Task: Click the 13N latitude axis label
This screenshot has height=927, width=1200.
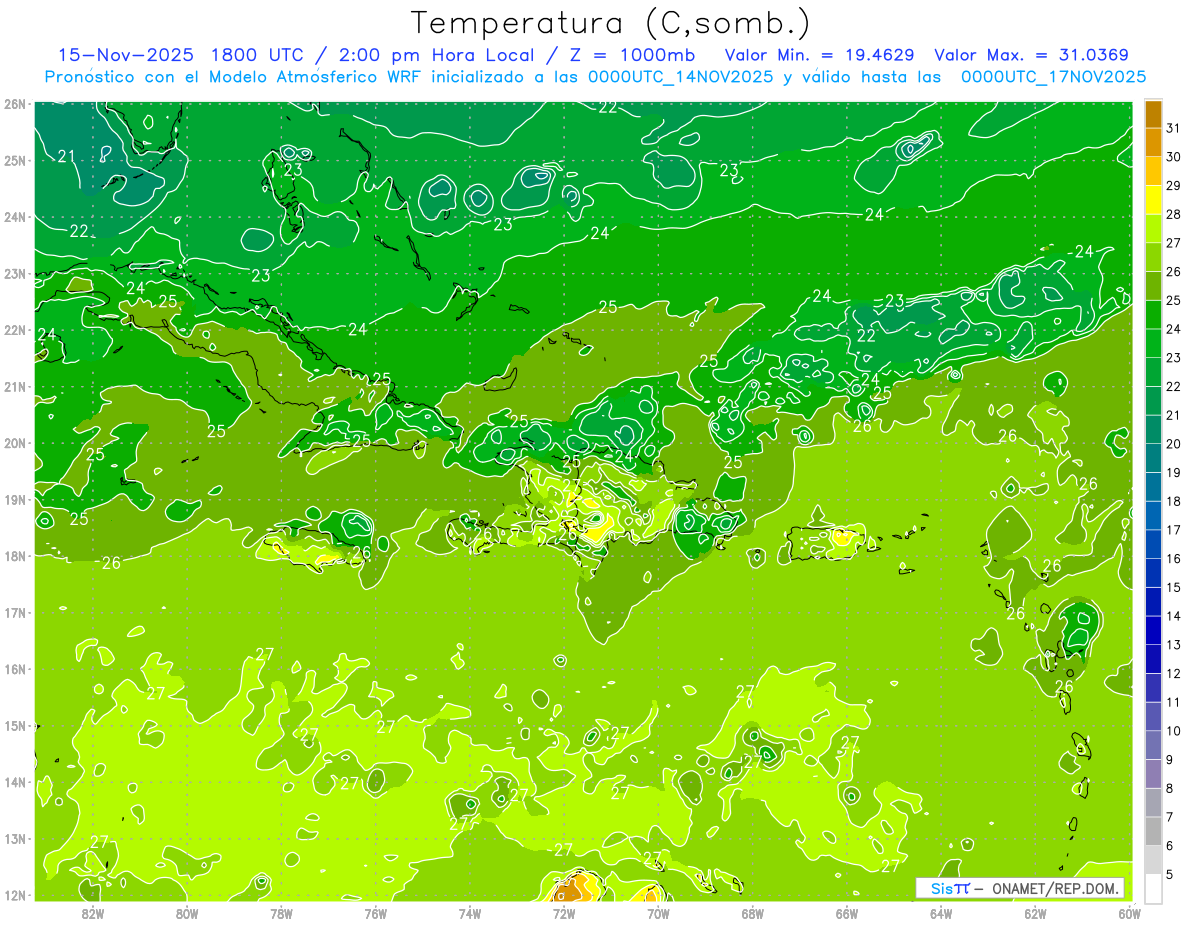Action: 15,838
